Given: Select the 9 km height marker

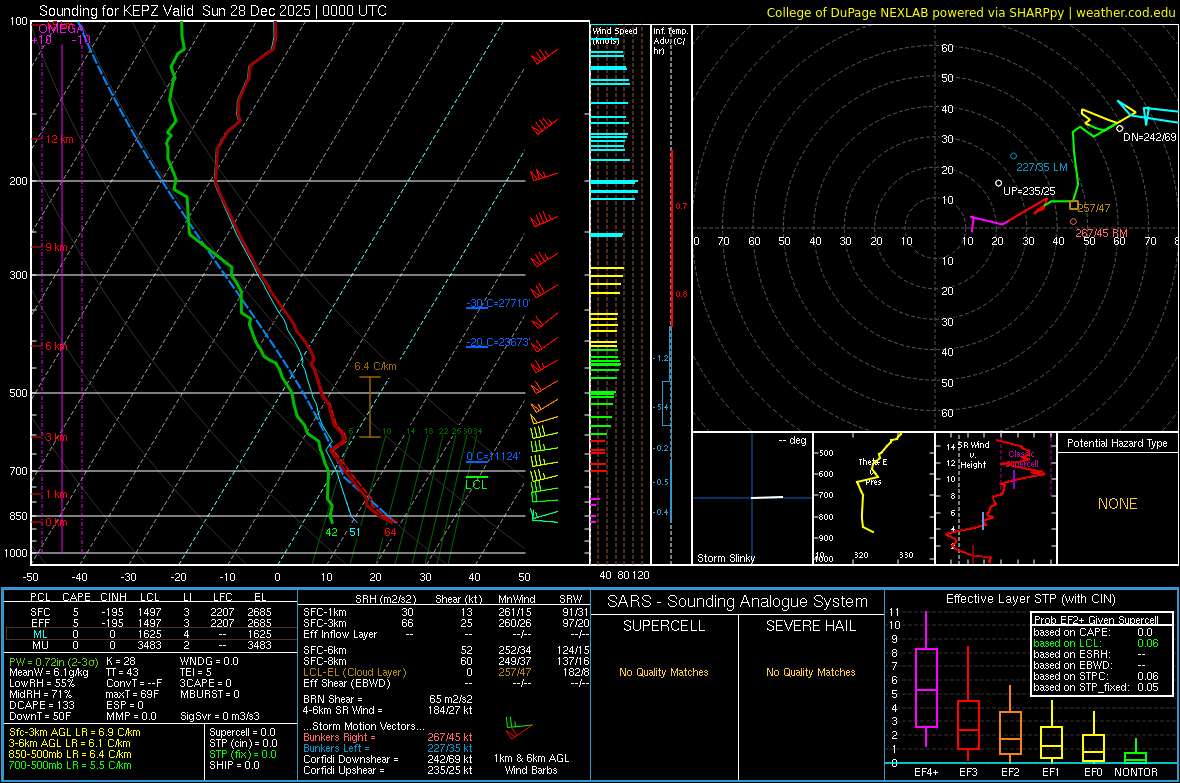Looking at the screenshot, I should (x=56, y=247).
